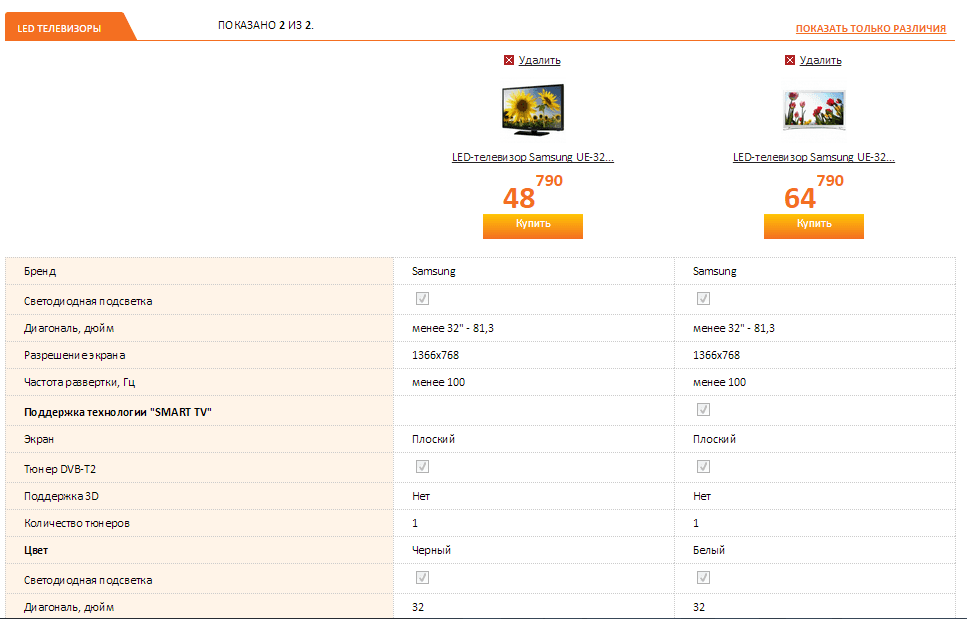967x619 pixels.
Task: Click Удалить link for black Samsung TV
Action: coord(539,60)
